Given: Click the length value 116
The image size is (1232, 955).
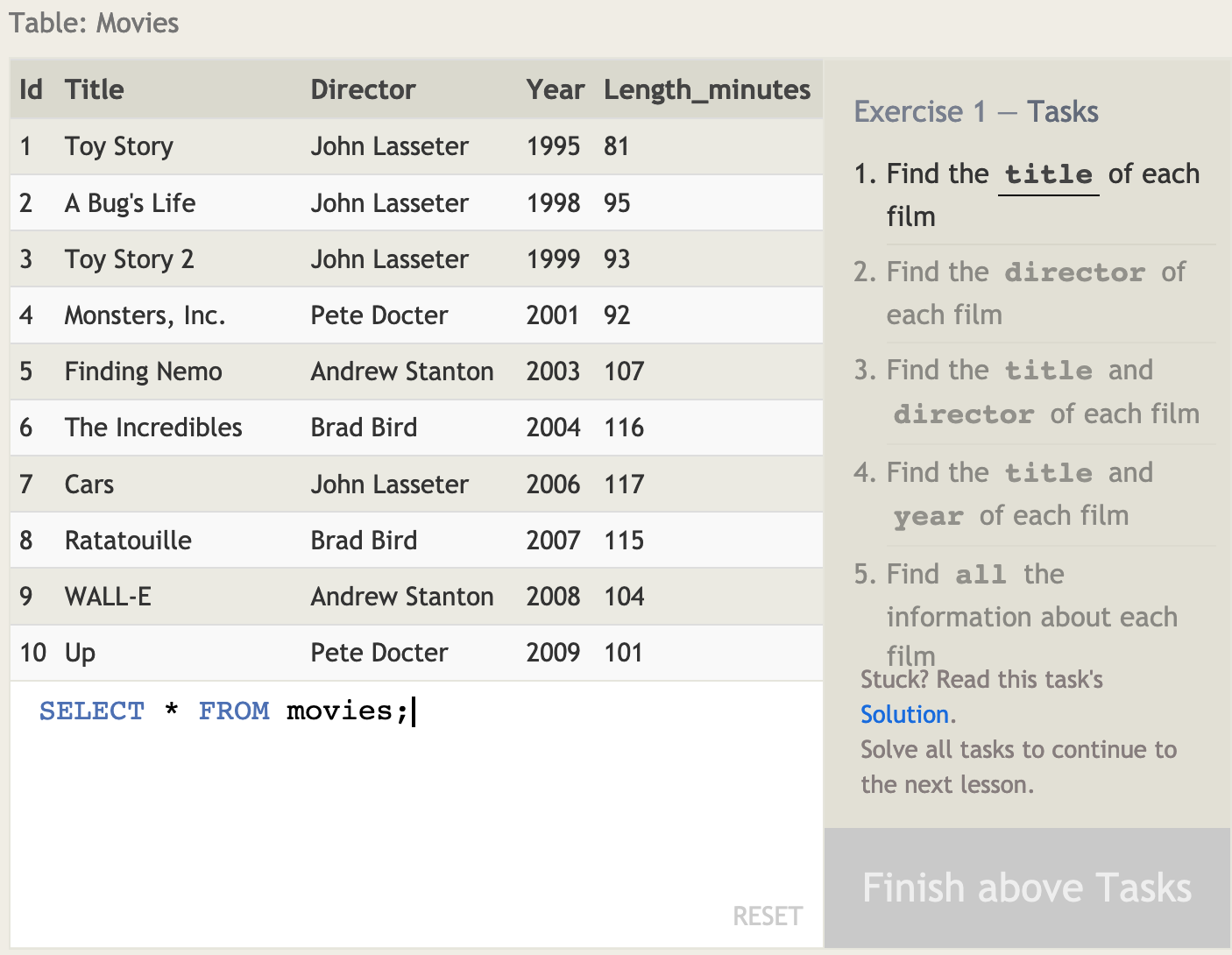Looking at the screenshot, I should pos(624,428).
